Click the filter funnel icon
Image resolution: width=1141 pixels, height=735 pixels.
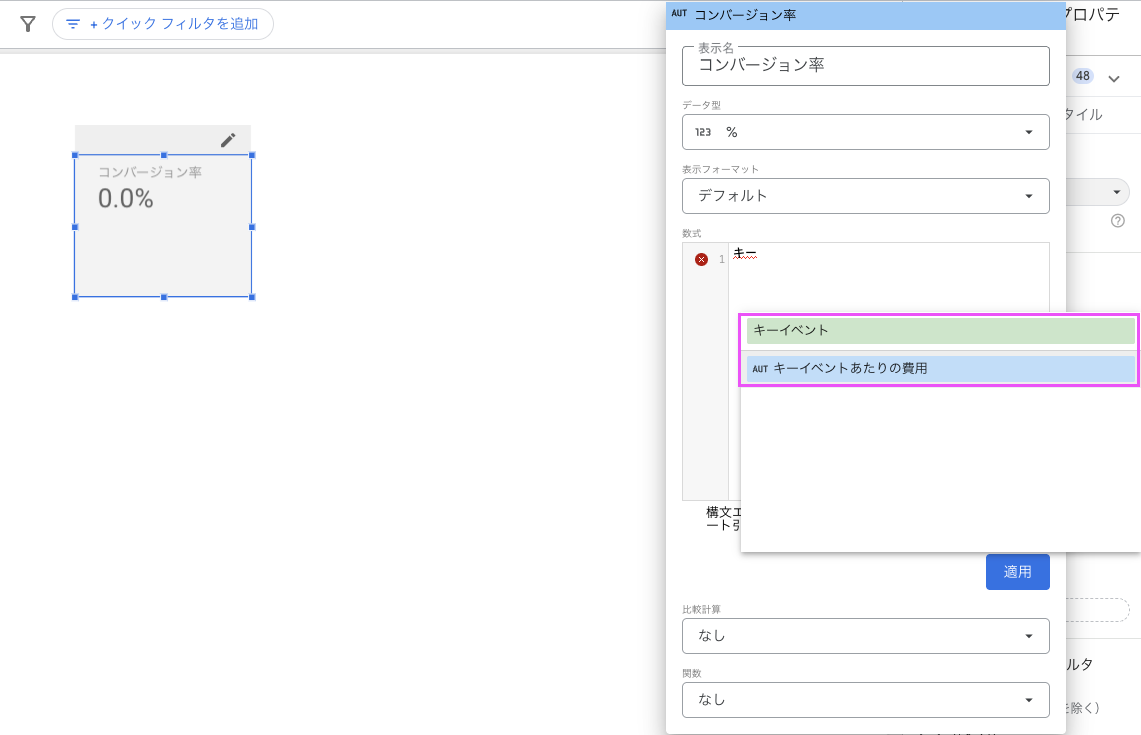[28, 24]
